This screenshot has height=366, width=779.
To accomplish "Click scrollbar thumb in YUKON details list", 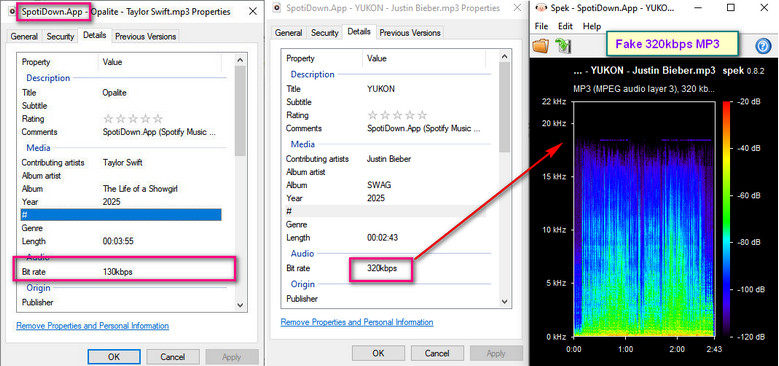I will pos(504,107).
